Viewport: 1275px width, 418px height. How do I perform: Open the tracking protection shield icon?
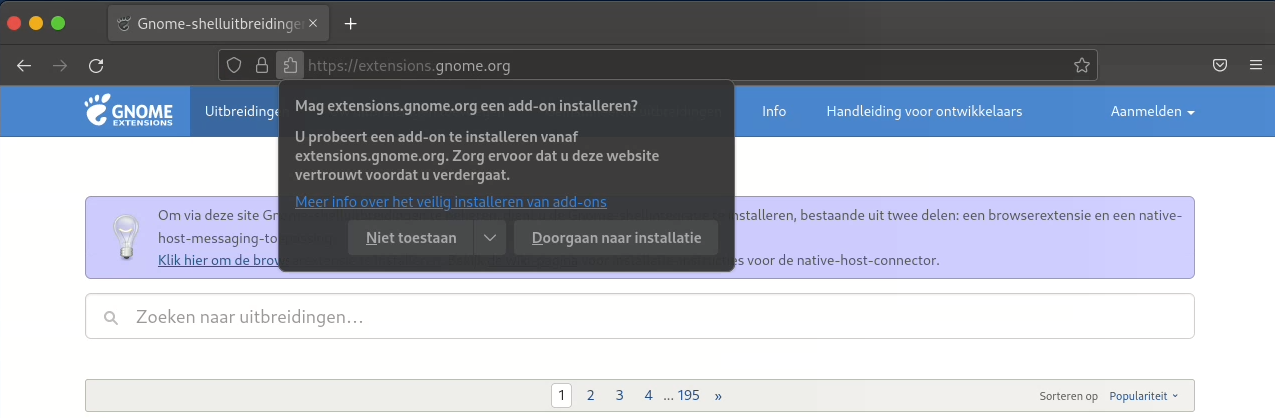234,66
